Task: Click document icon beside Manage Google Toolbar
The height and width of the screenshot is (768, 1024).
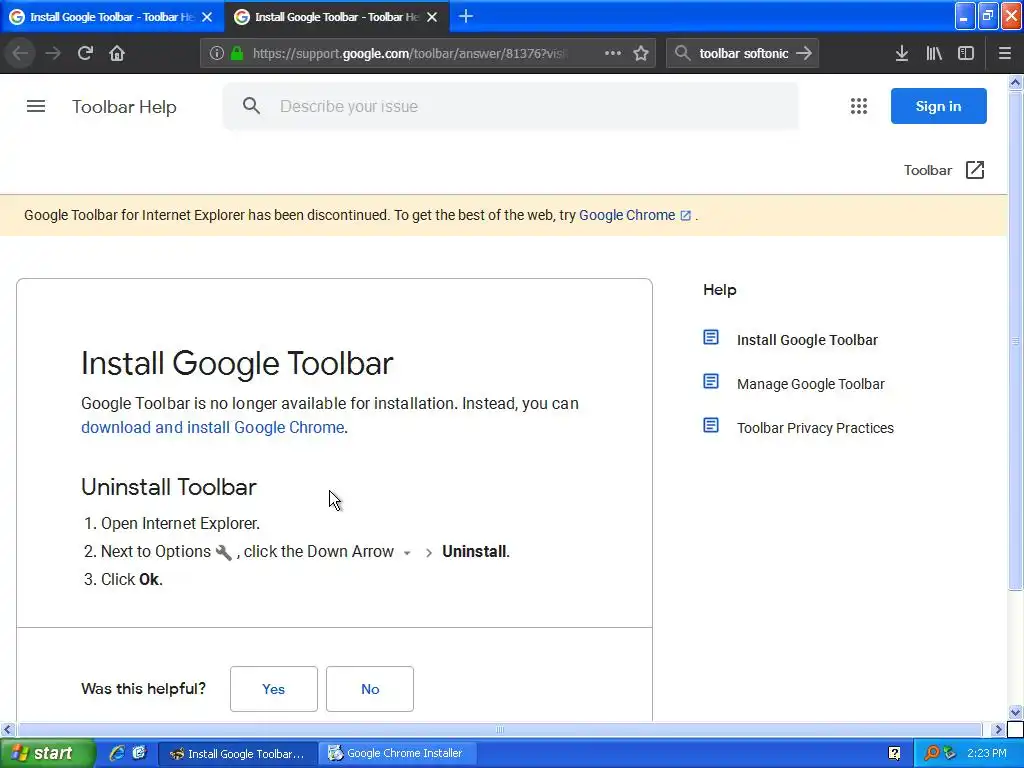Action: pos(711,381)
